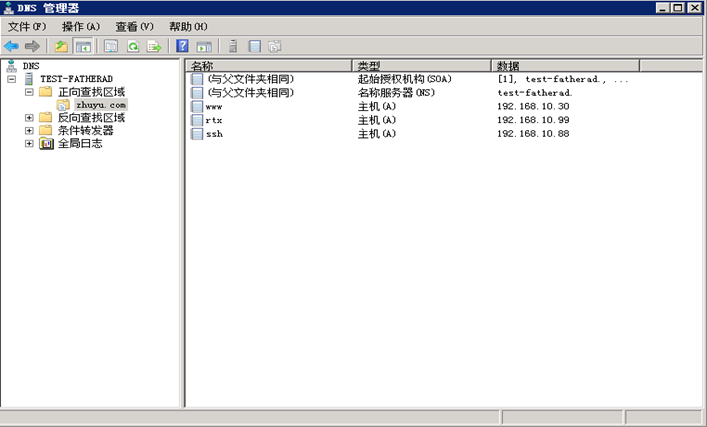The height and width of the screenshot is (427, 707).
Task: Open the 帮助(H) menu
Action: [188, 27]
